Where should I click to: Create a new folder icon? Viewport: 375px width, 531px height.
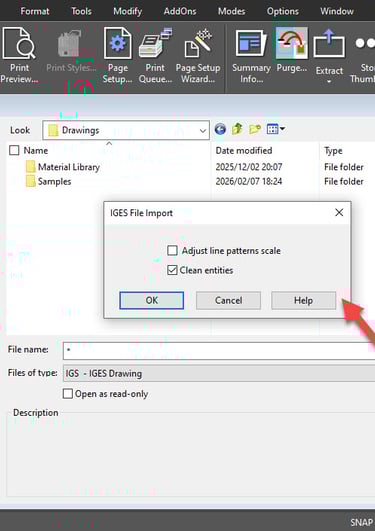[255, 129]
